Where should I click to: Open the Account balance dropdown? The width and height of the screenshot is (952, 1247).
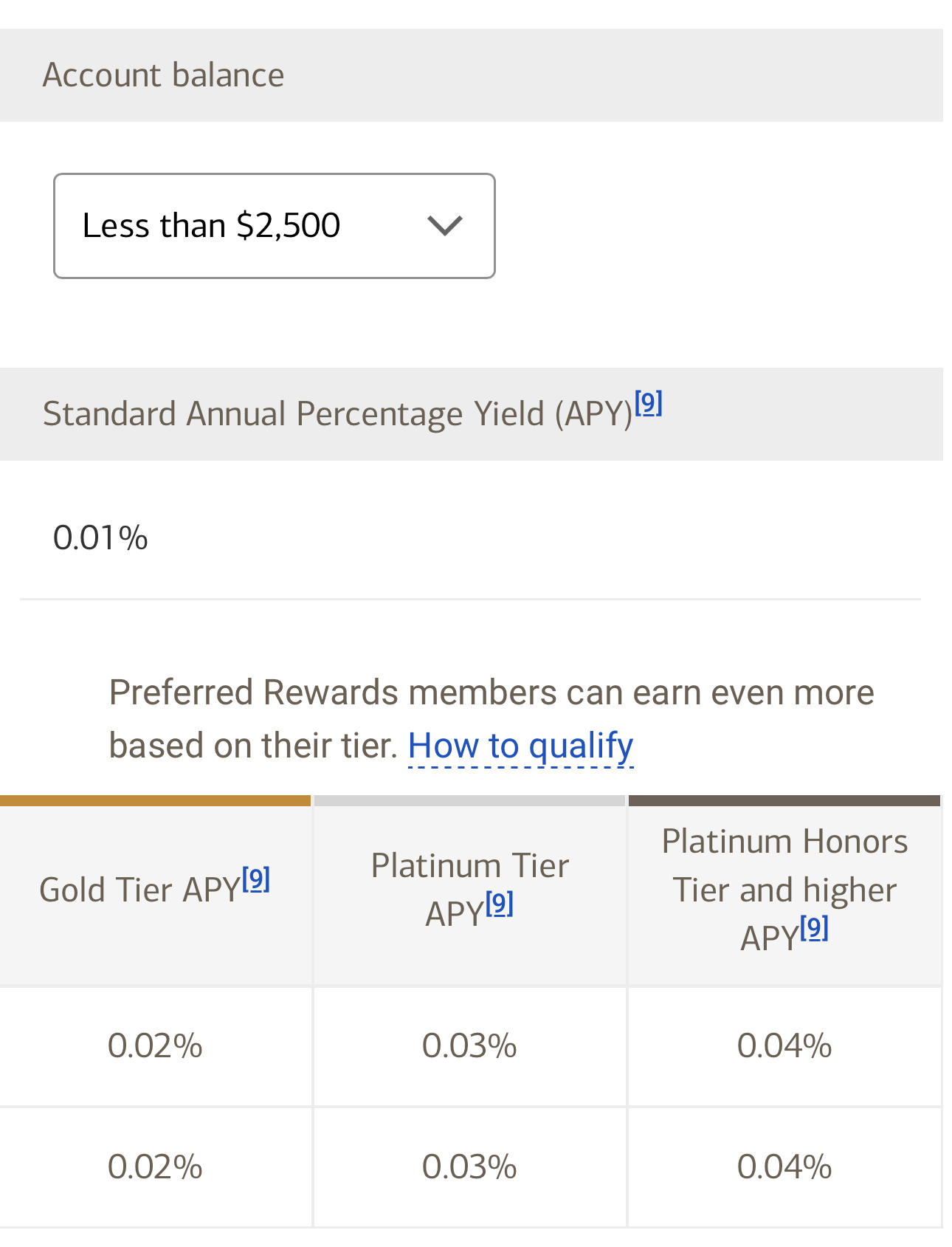pos(273,226)
